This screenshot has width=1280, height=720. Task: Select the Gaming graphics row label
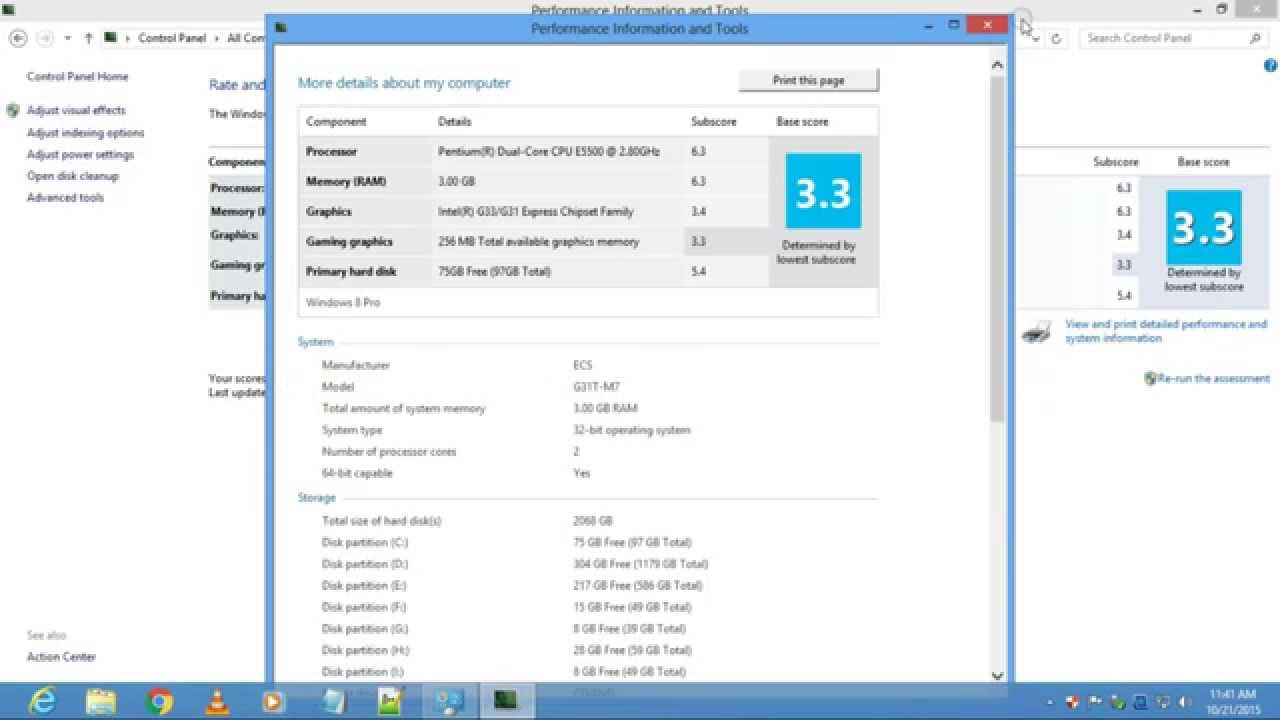[349, 242]
